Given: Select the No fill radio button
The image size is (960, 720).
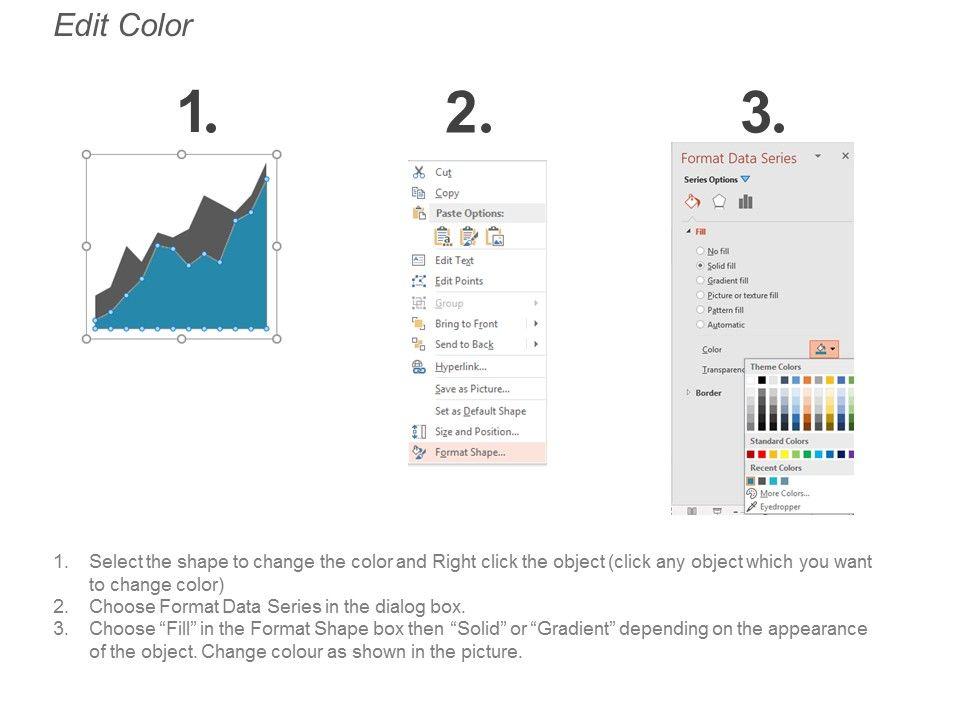Looking at the screenshot, I should pyautogui.click(x=700, y=251).
